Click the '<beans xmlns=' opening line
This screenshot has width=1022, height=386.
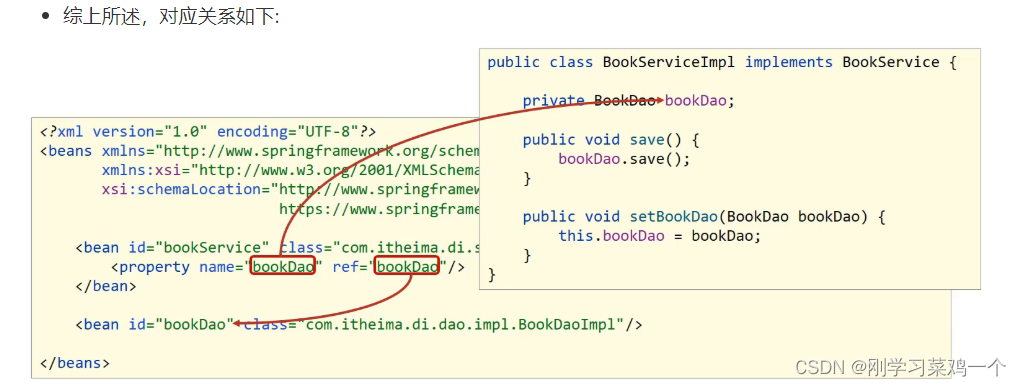click(x=259, y=151)
